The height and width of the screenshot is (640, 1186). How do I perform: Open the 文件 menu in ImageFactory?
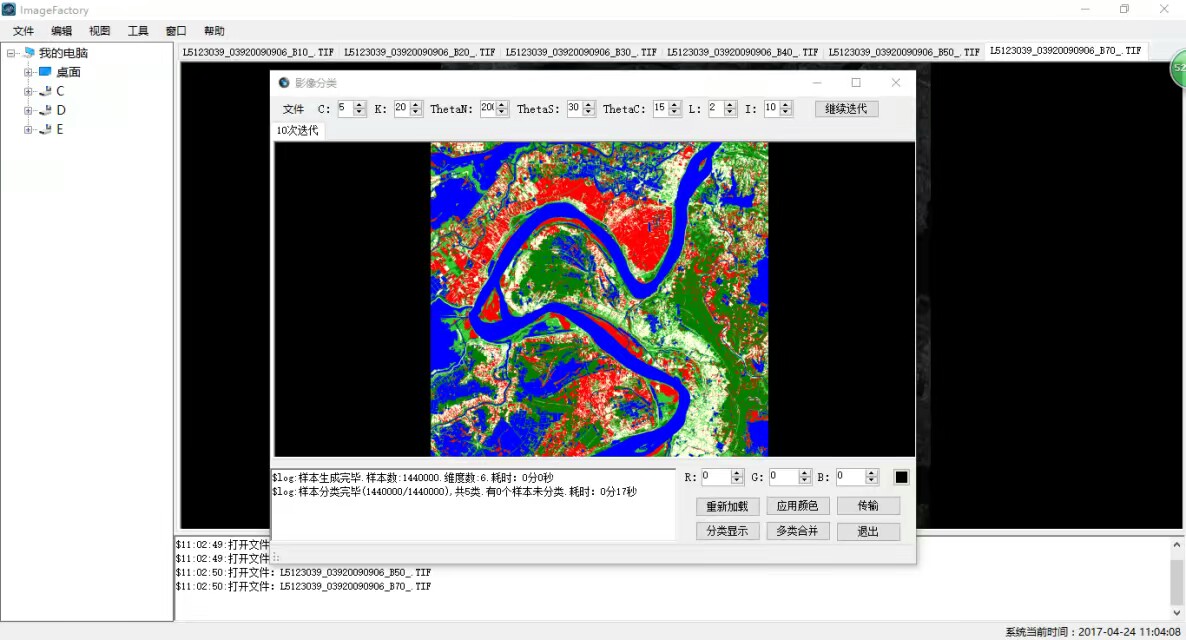tap(23, 31)
